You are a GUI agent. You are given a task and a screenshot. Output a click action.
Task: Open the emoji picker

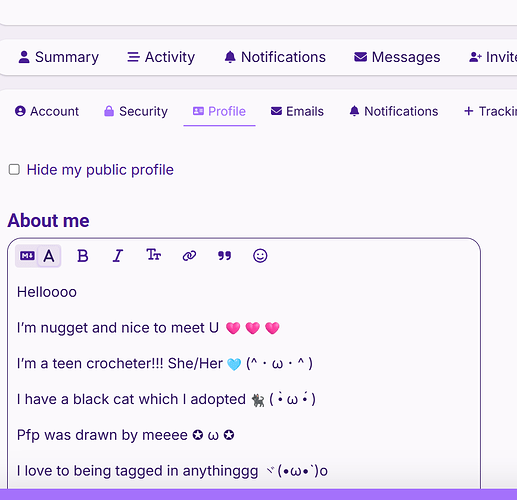pos(260,256)
